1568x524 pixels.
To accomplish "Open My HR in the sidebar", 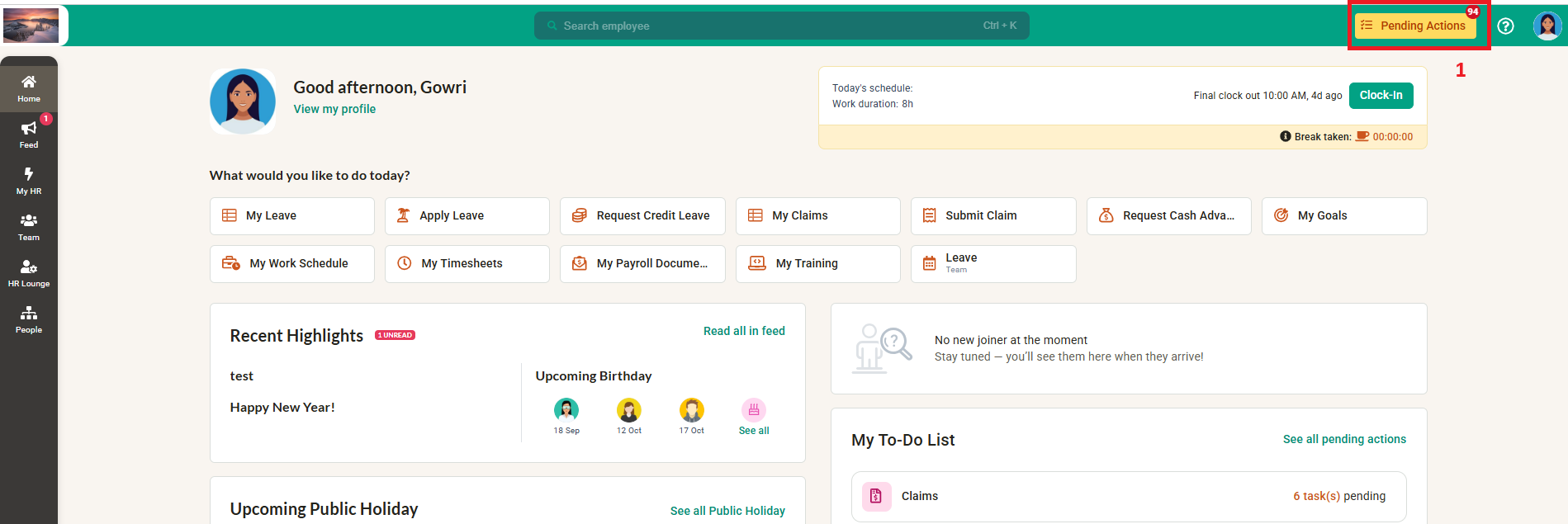I will [29, 181].
